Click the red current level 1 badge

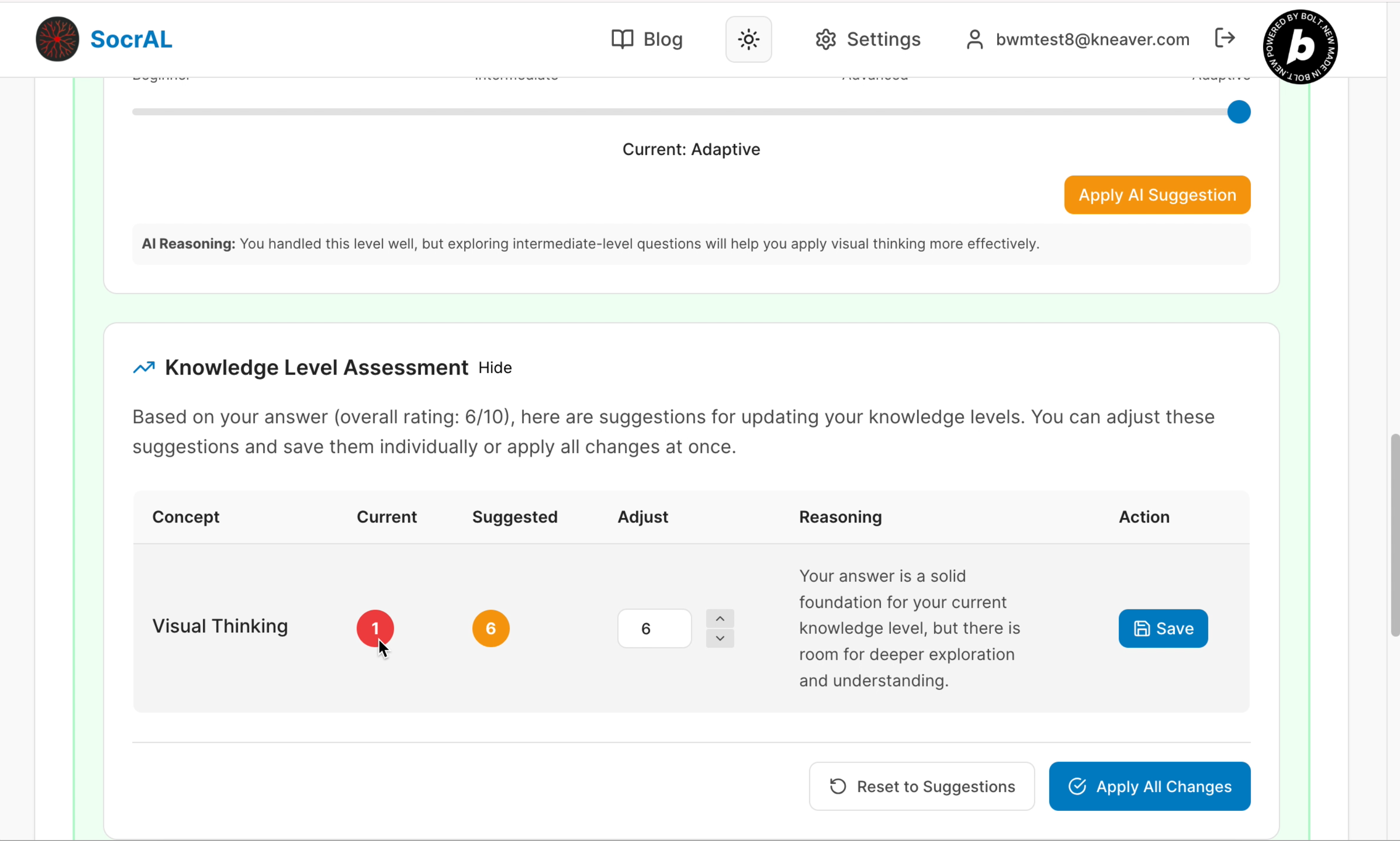coord(375,628)
